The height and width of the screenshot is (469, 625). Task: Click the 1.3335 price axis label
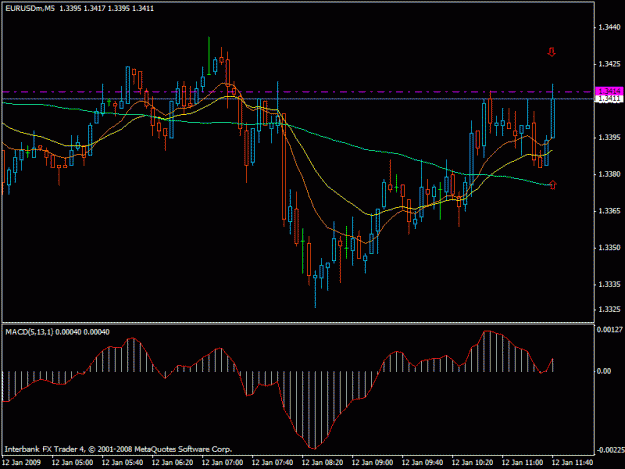(609, 284)
